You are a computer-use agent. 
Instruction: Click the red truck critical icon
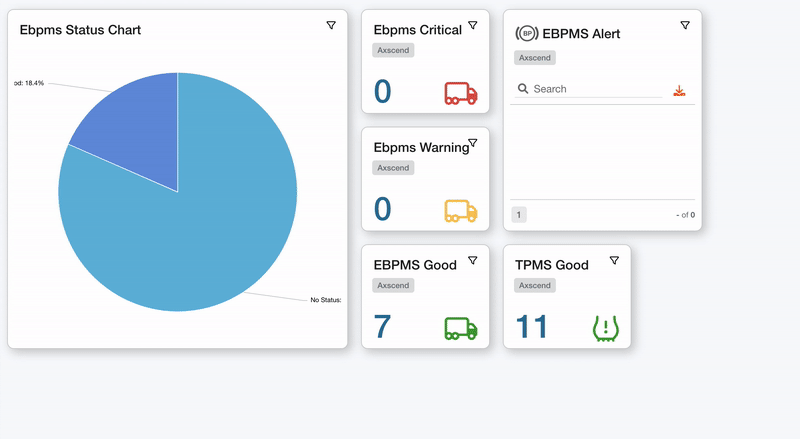click(460, 93)
